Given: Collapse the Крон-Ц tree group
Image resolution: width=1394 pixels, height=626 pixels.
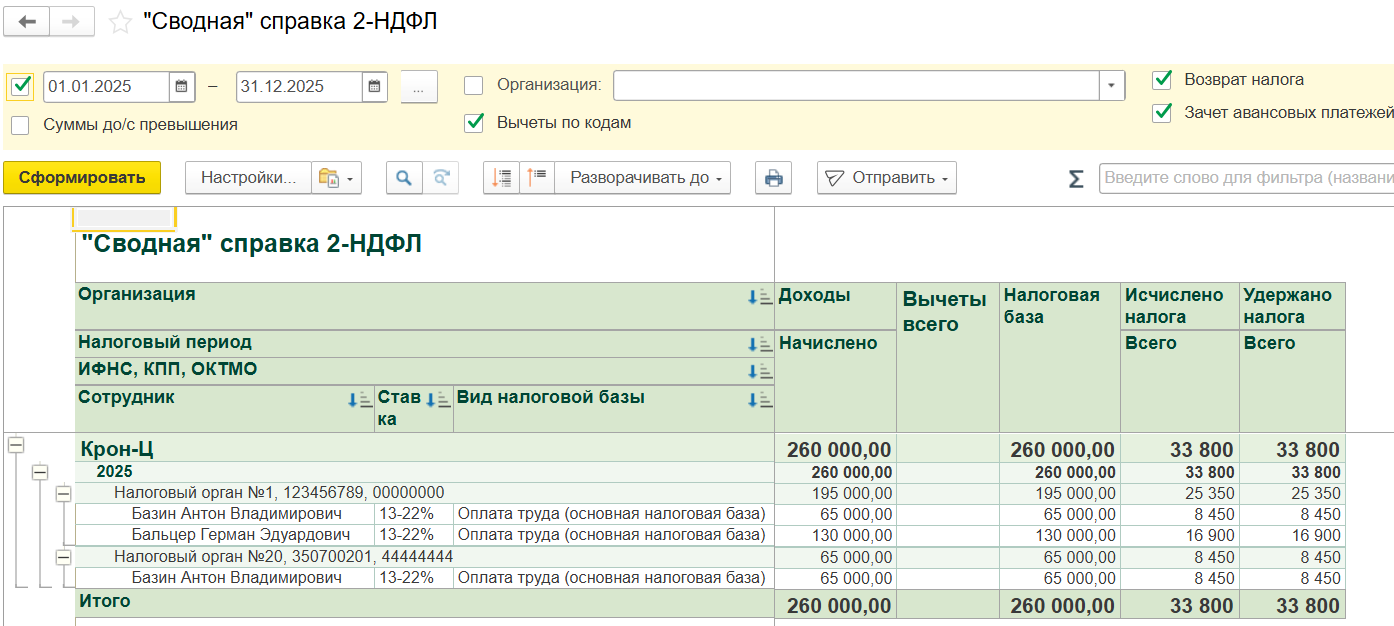Looking at the screenshot, I should click(x=16, y=447).
